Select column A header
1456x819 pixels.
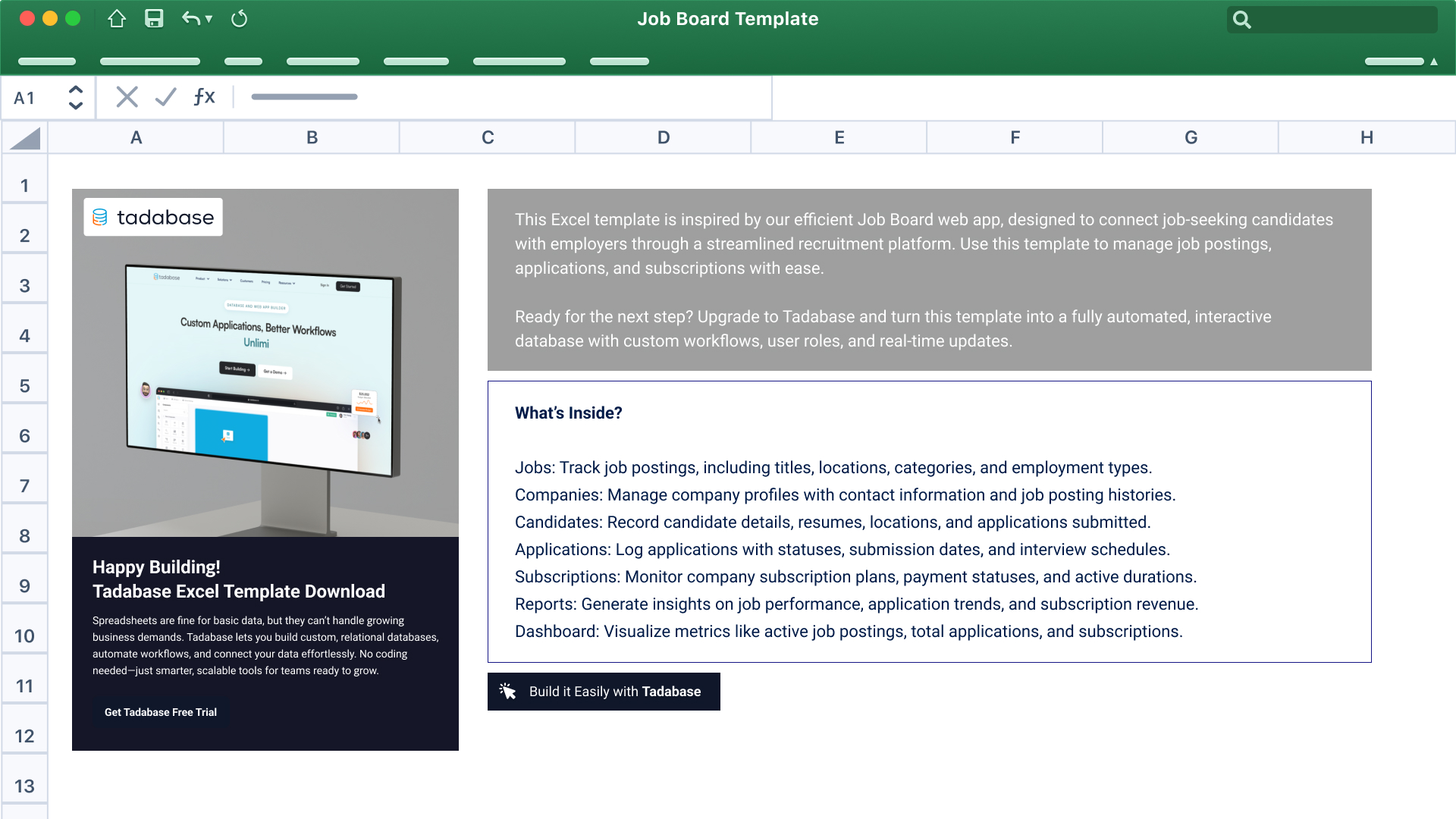coord(136,138)
